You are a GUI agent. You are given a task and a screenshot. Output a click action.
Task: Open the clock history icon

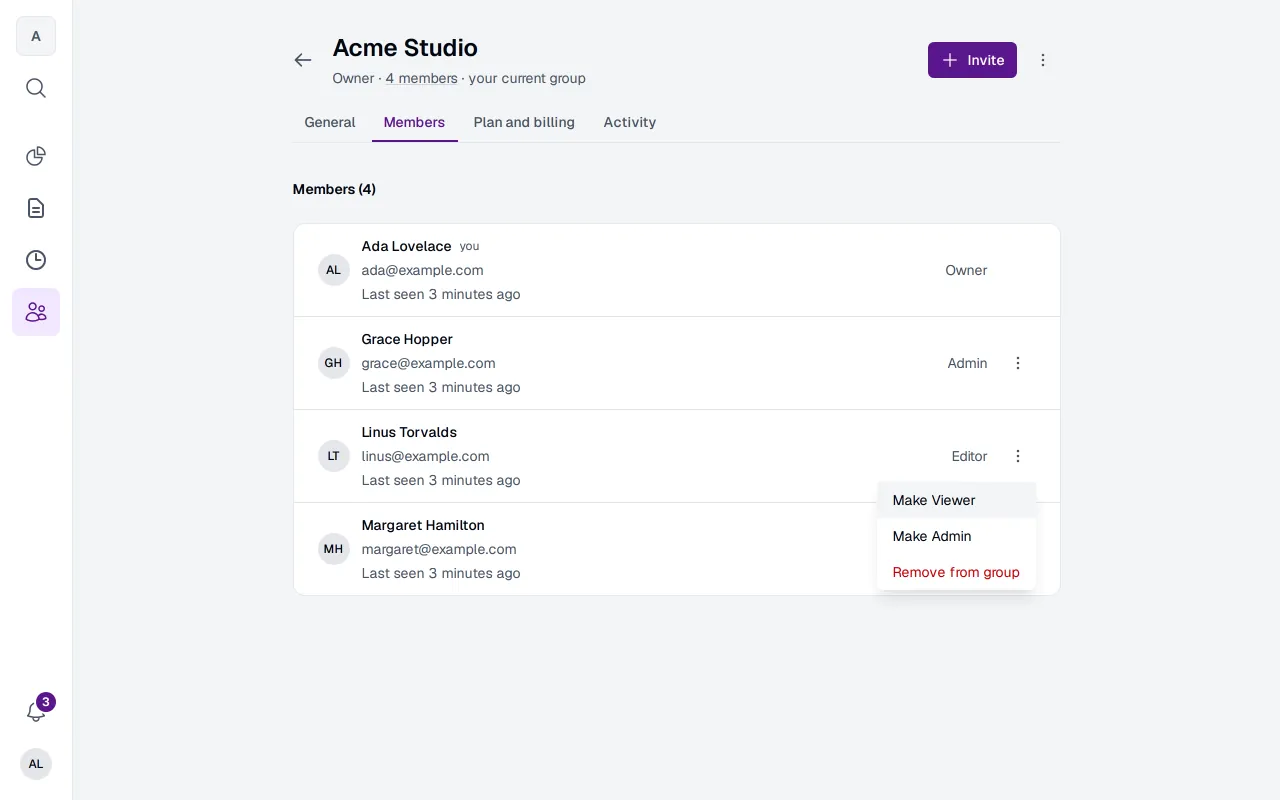pyautogui.click(x=36, y=260)
